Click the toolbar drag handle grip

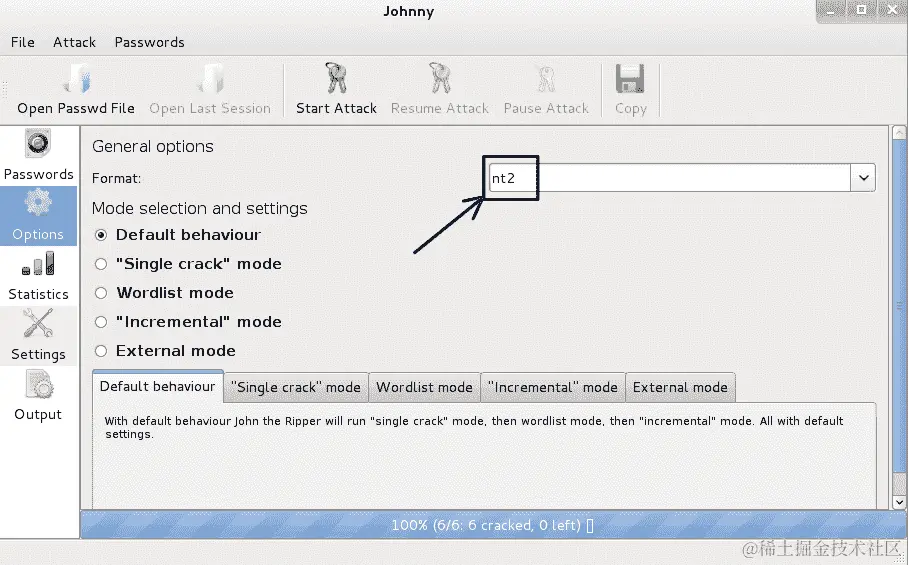pos(5,90)
